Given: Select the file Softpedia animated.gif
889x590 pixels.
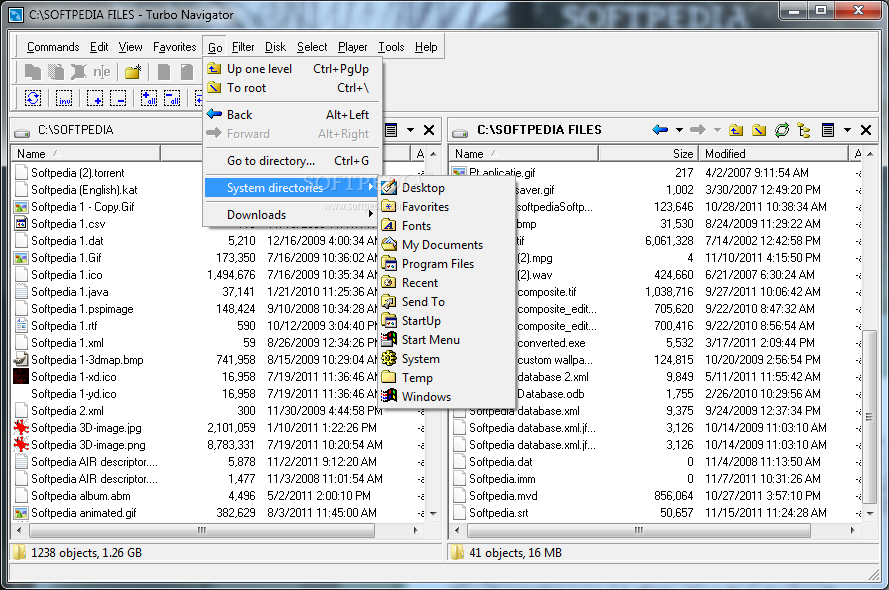Looking at the screenshot, I should [x=83, y=513].
